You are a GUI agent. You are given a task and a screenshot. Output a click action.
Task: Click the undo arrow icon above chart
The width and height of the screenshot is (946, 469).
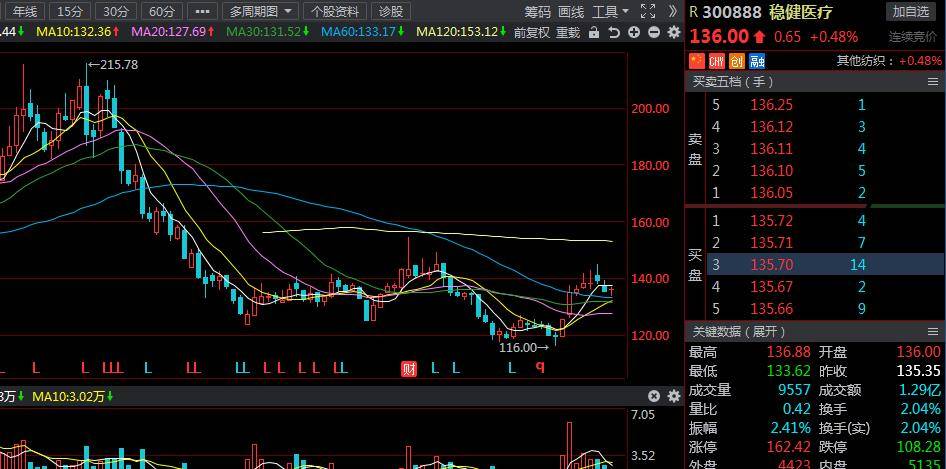pyautogui.click(x=613, y=32)
